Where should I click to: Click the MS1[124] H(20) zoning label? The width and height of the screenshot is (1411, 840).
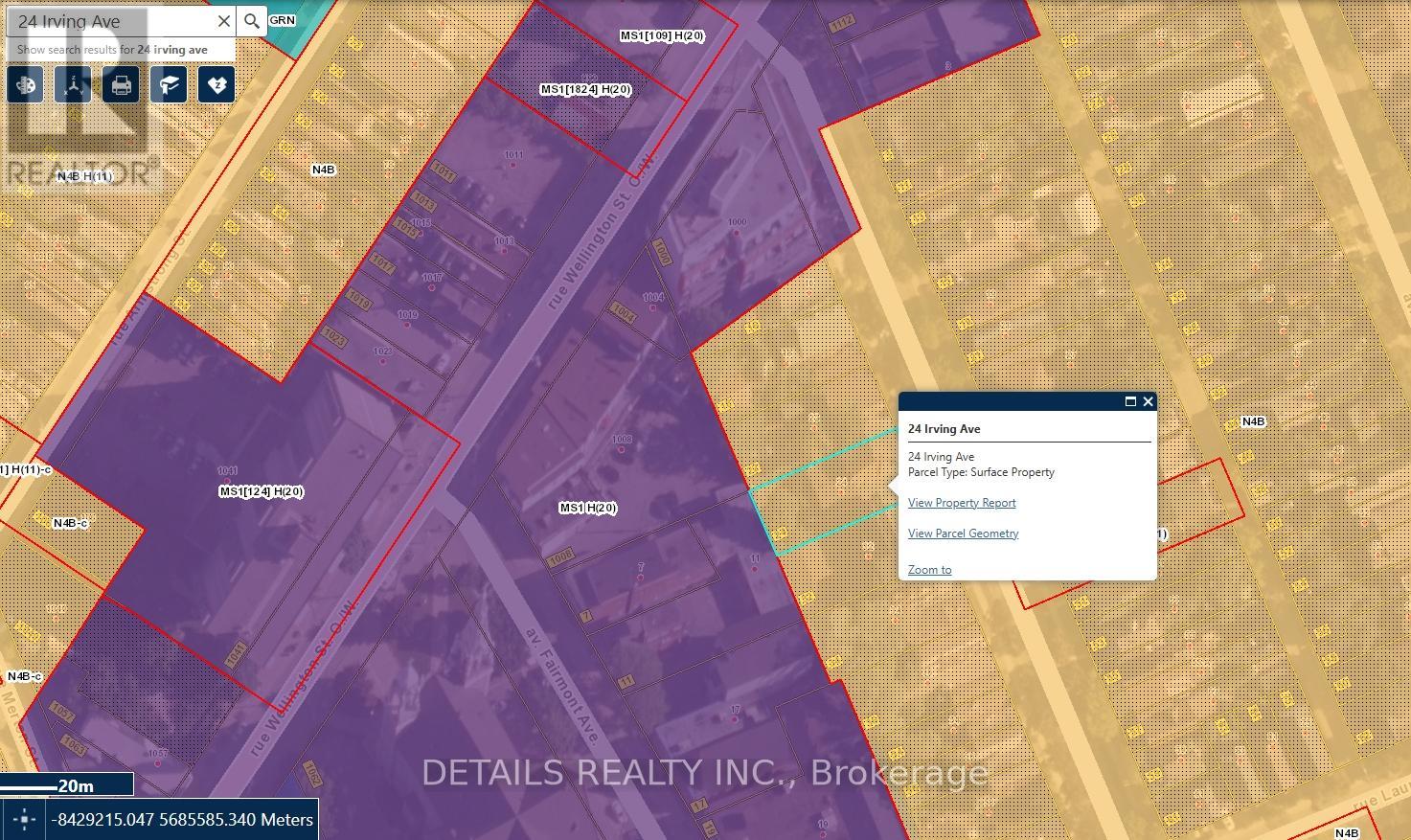[x=262, y=491]
